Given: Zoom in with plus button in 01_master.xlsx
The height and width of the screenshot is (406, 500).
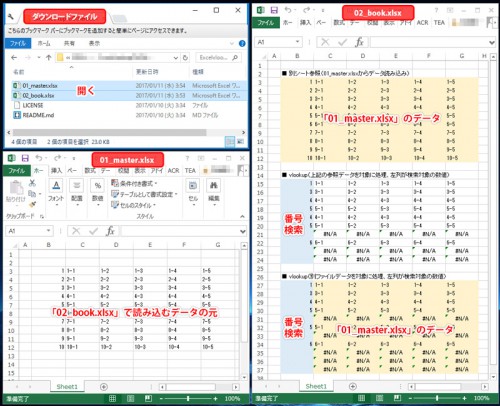Looking at the screenshot, I should 216,398.
